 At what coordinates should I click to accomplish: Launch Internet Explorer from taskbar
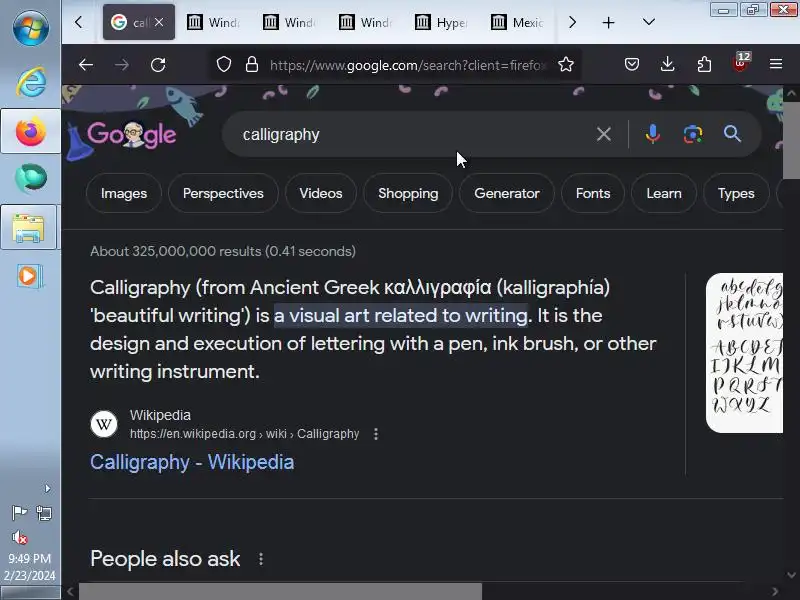(x=31, y=82)
